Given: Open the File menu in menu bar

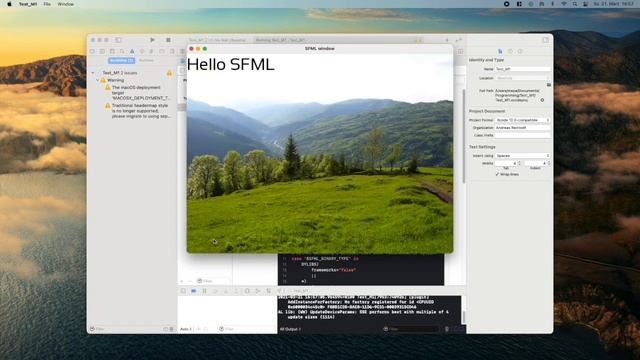Looking at the screenshot, I should [x=47, y=4].
